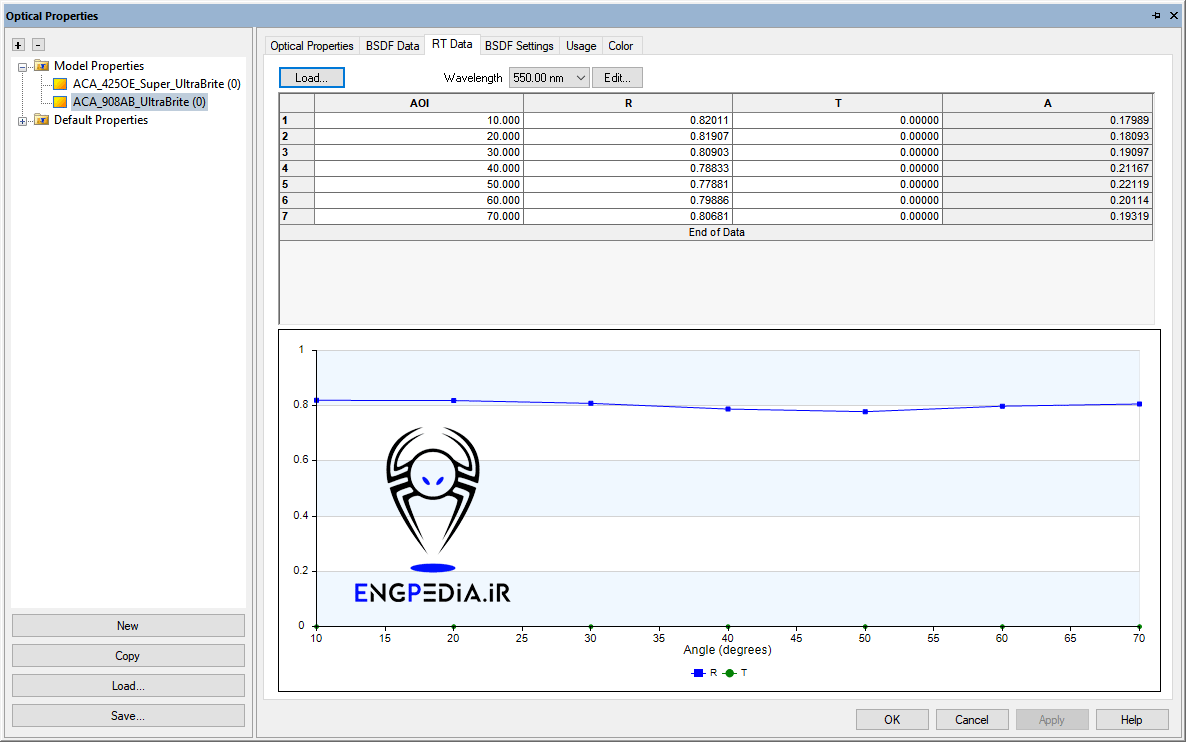The height and width of the screenshot is (742, 1186).
Task: Click the AOI cell 50.000
Action: pos(419,185)
